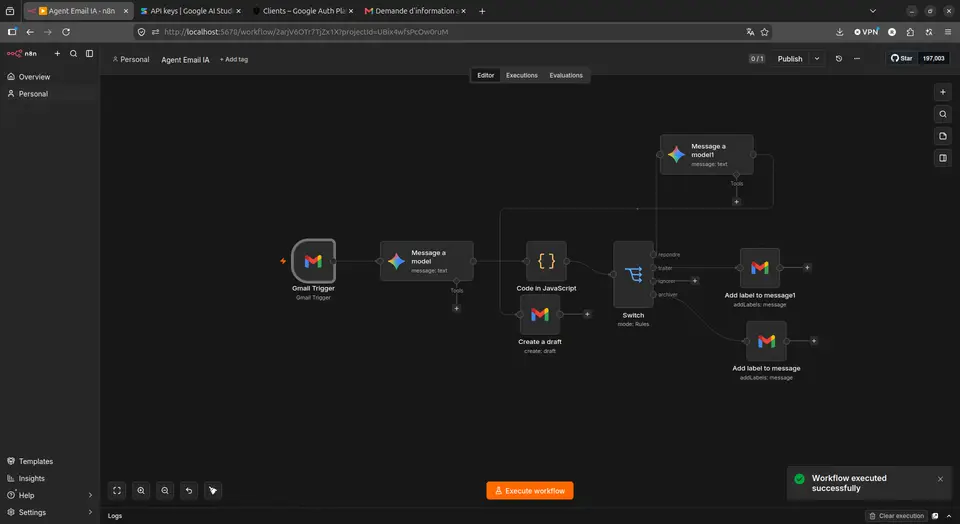
Task: Add a sticky note to canvas
Action: (943, 136)
